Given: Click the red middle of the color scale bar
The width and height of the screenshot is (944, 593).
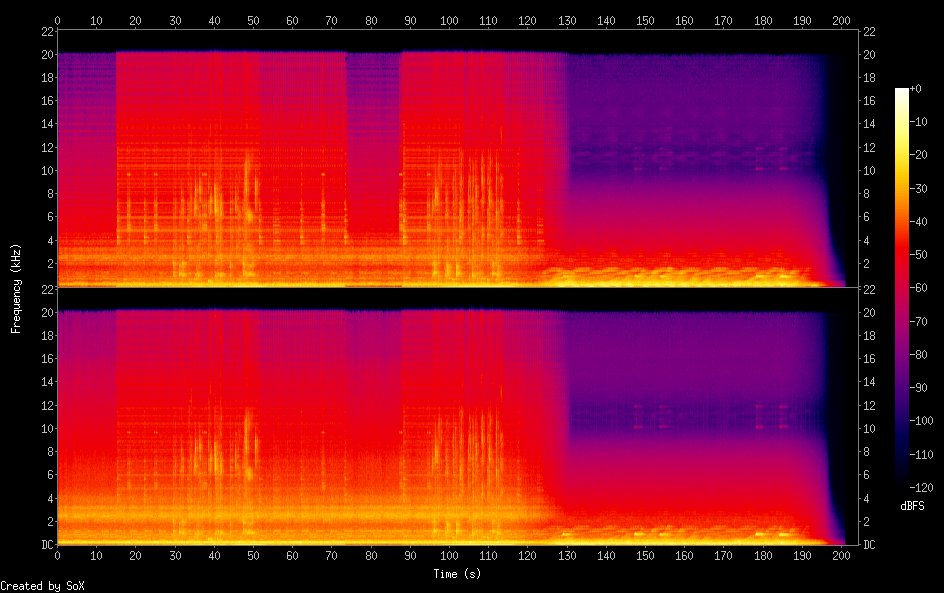Looking at the screenshot, I should click(901, 255).
